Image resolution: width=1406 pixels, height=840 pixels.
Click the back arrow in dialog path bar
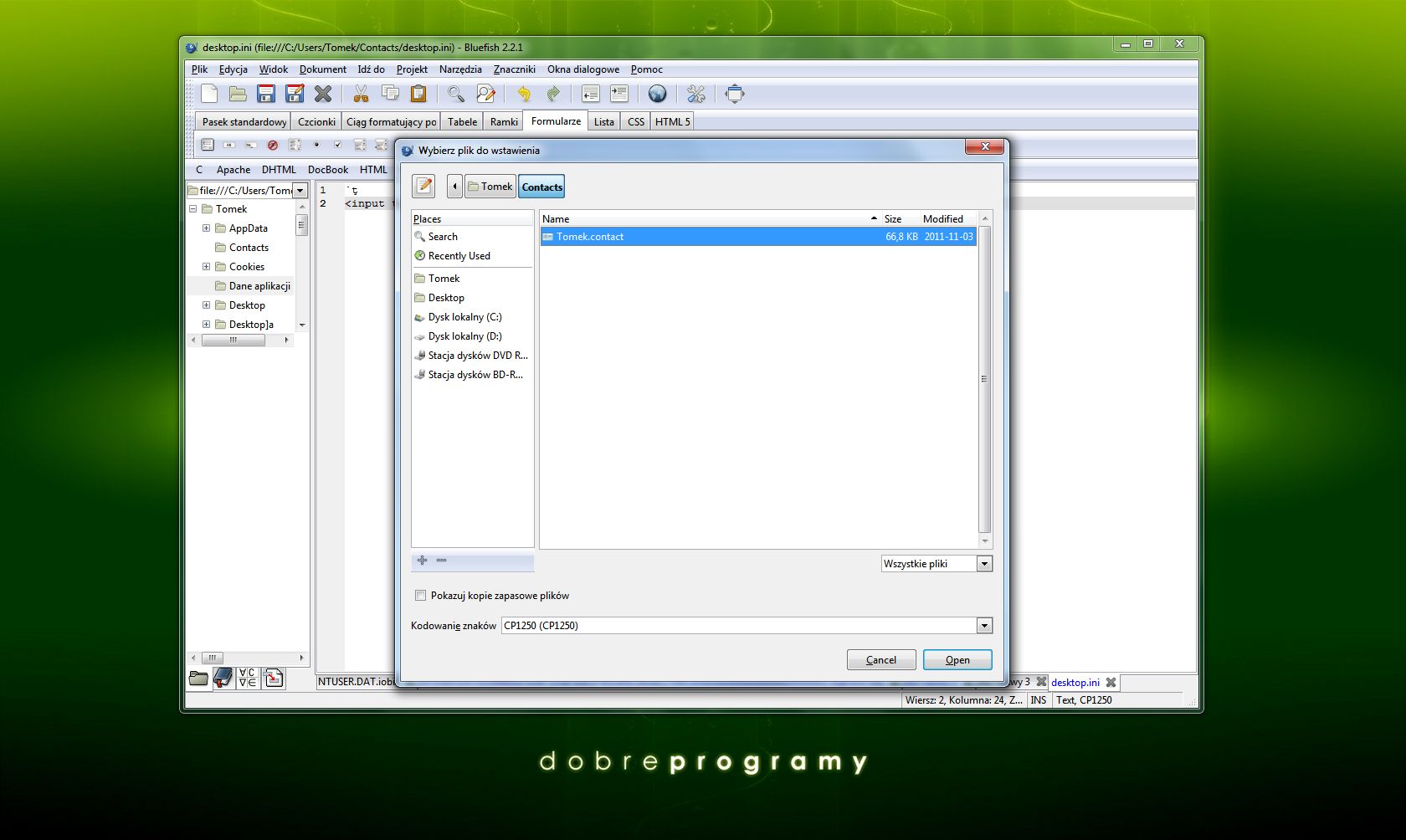coord(454,187)
